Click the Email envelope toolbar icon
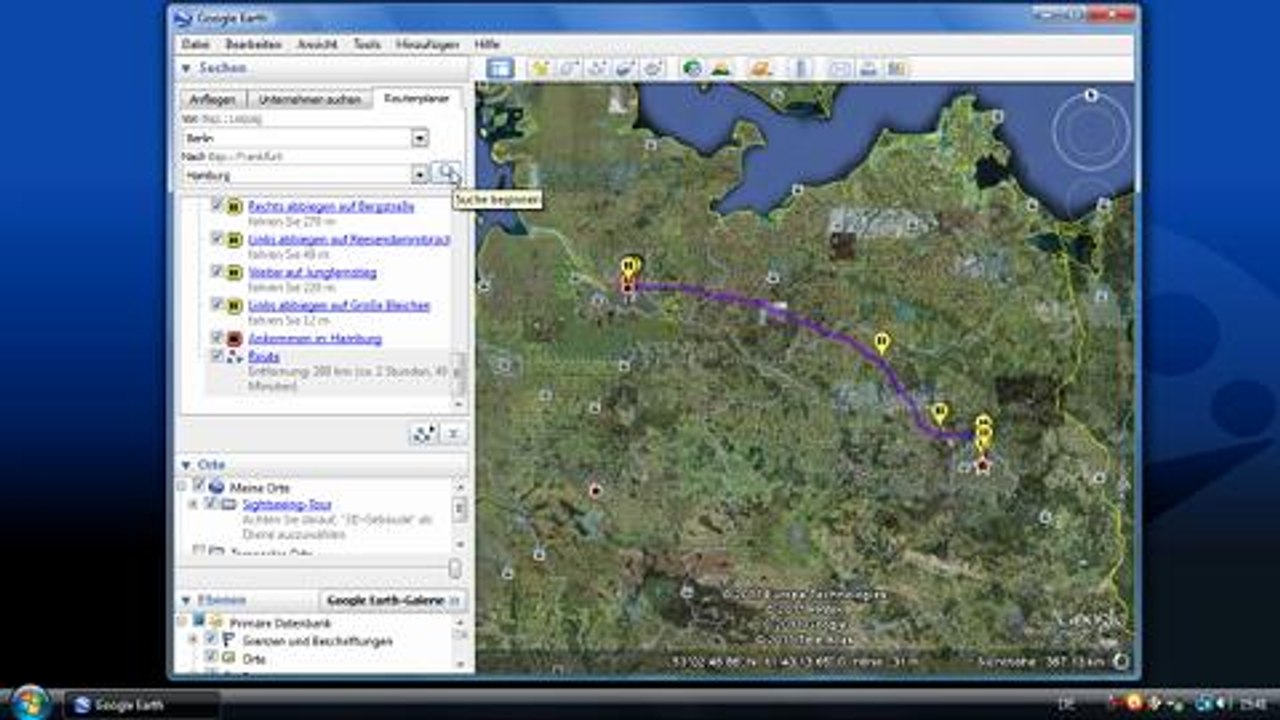 [840, 68]
